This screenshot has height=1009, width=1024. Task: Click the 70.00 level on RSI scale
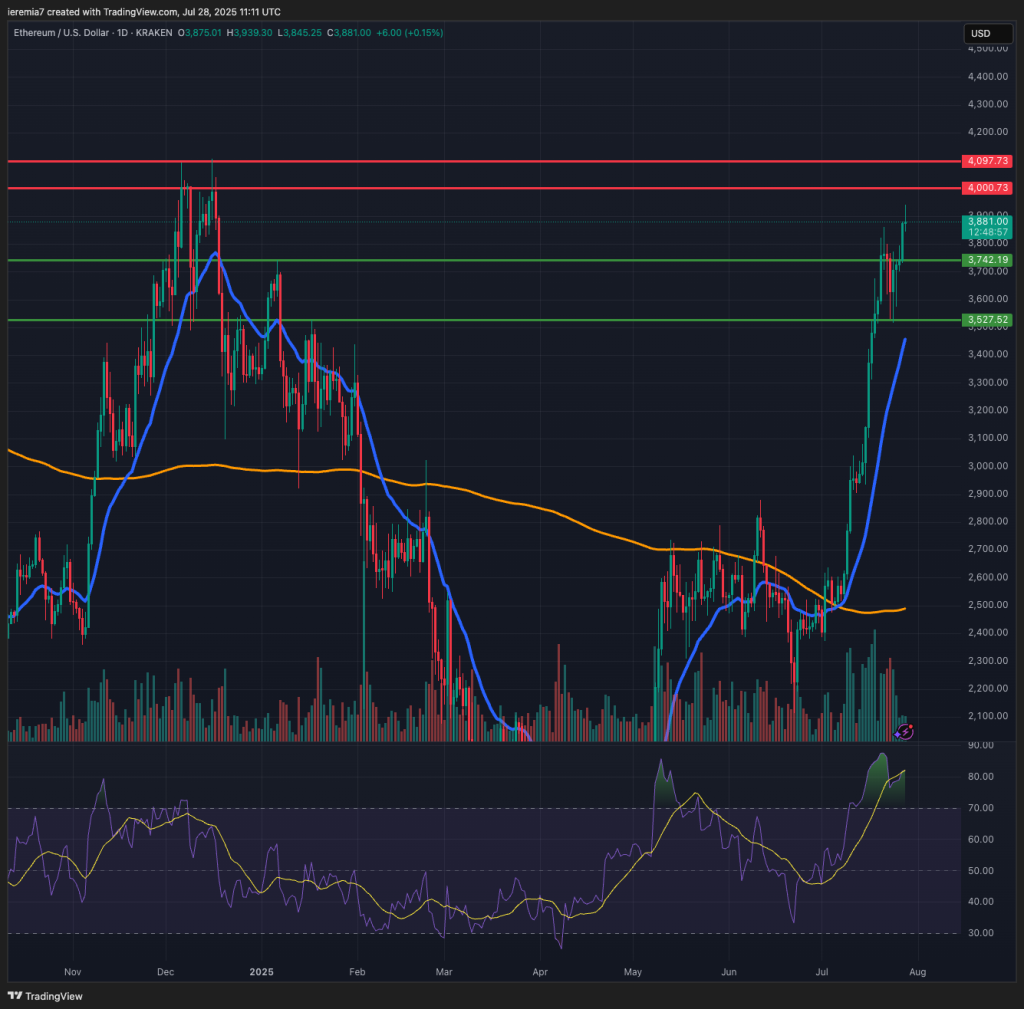(x=981, y=808)
